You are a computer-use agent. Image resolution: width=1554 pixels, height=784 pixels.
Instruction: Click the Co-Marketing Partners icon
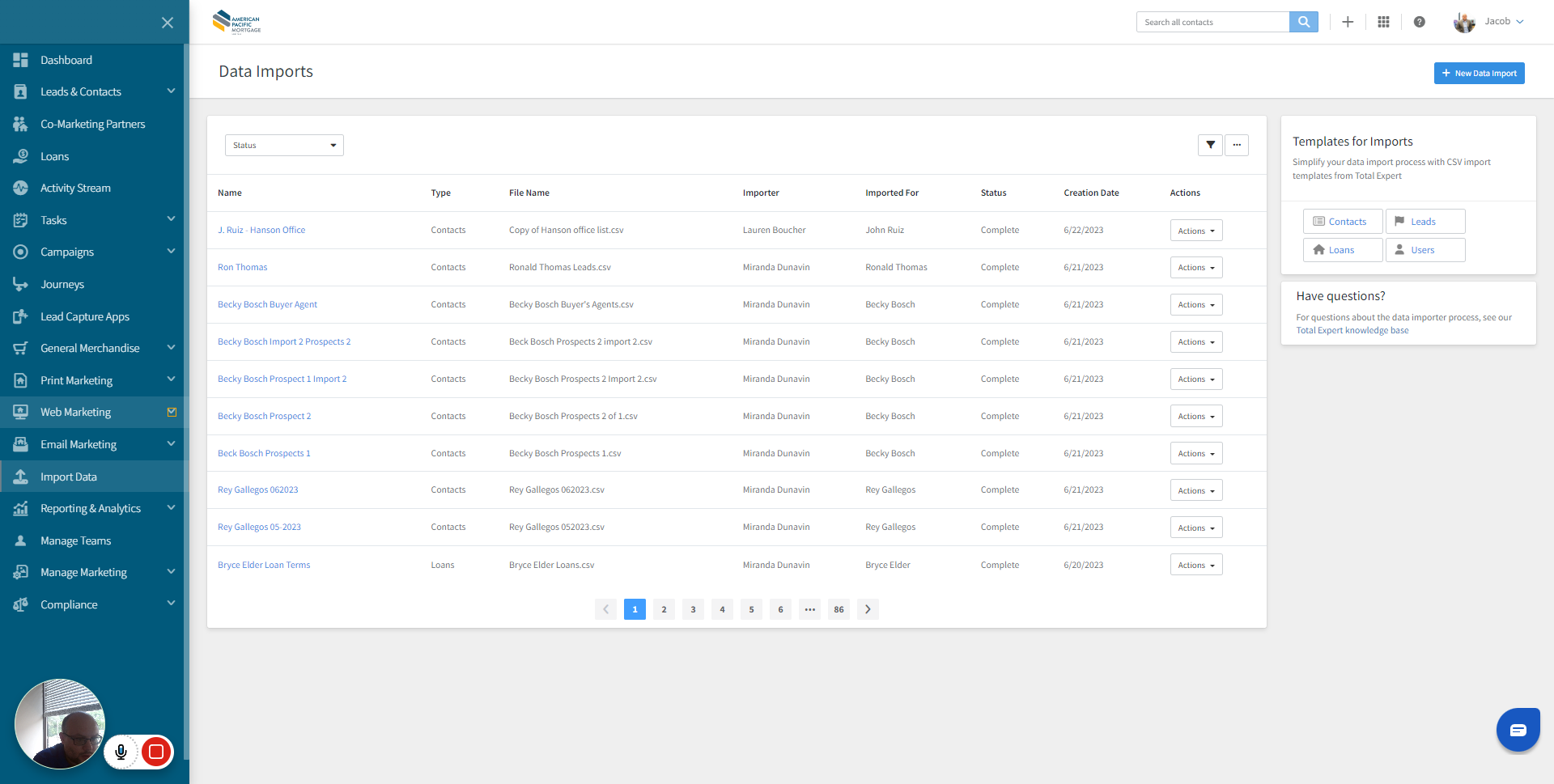click(20, 124)
